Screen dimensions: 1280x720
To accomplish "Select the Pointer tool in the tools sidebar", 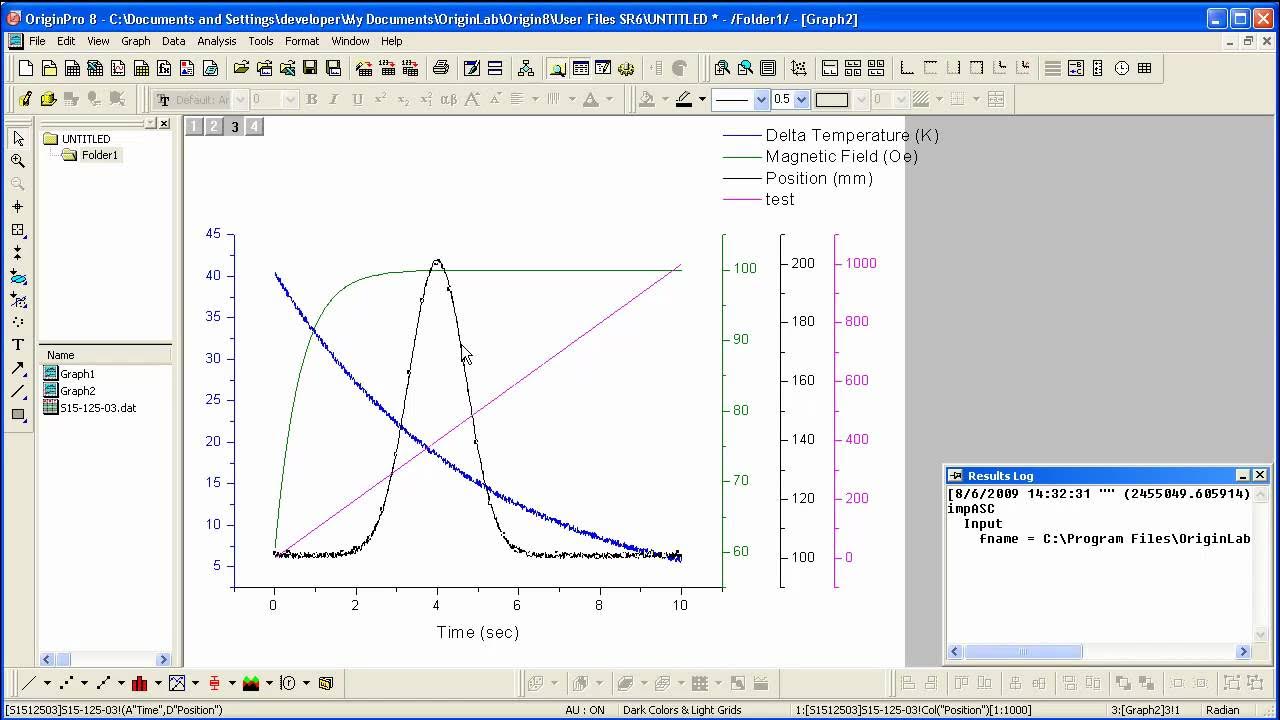I will 18,138.
